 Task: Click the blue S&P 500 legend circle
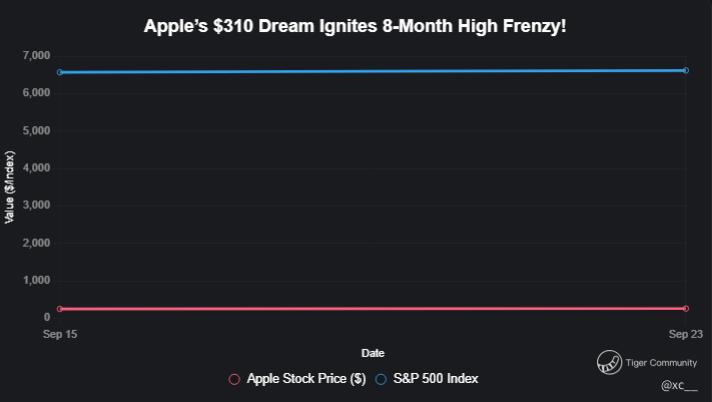[381, 379]
